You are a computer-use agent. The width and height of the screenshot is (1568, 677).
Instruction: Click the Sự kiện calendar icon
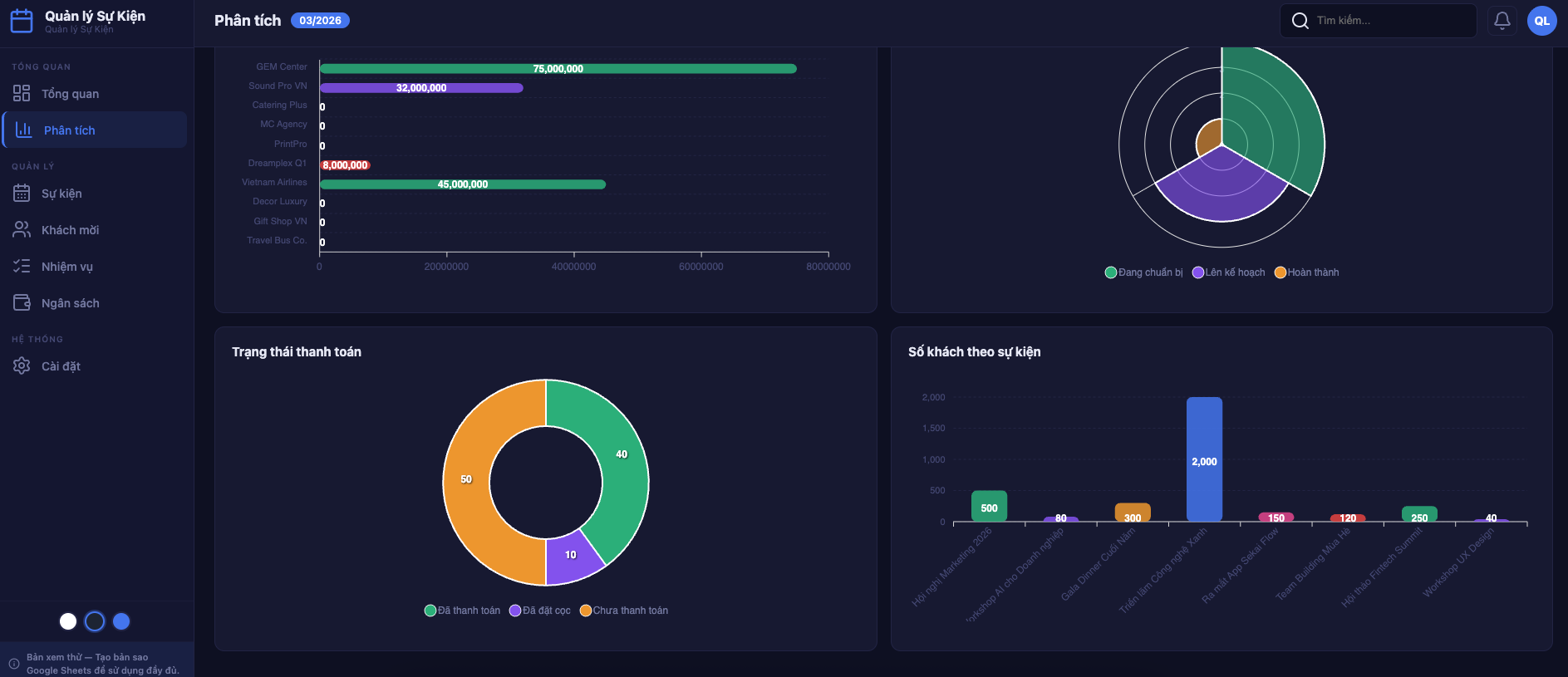pos(22,194)
